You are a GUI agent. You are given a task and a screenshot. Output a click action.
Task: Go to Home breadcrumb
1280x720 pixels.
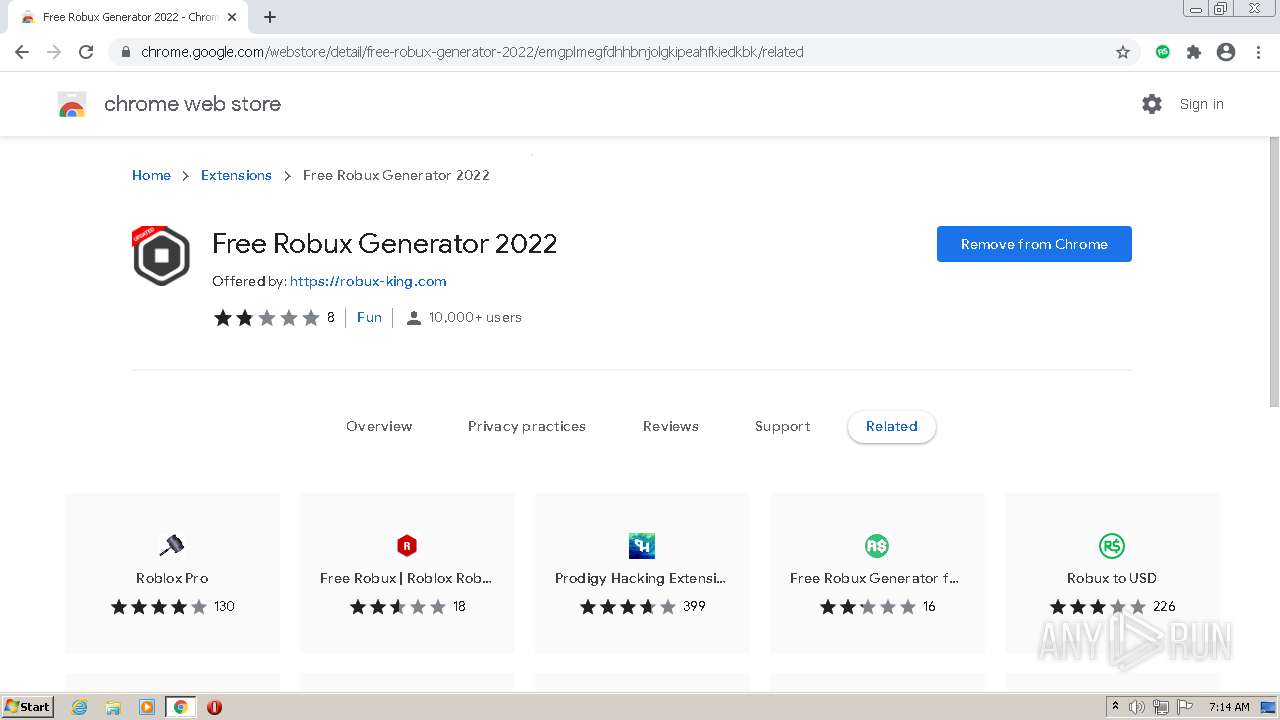pyautogui.click(x=151, y=175)
